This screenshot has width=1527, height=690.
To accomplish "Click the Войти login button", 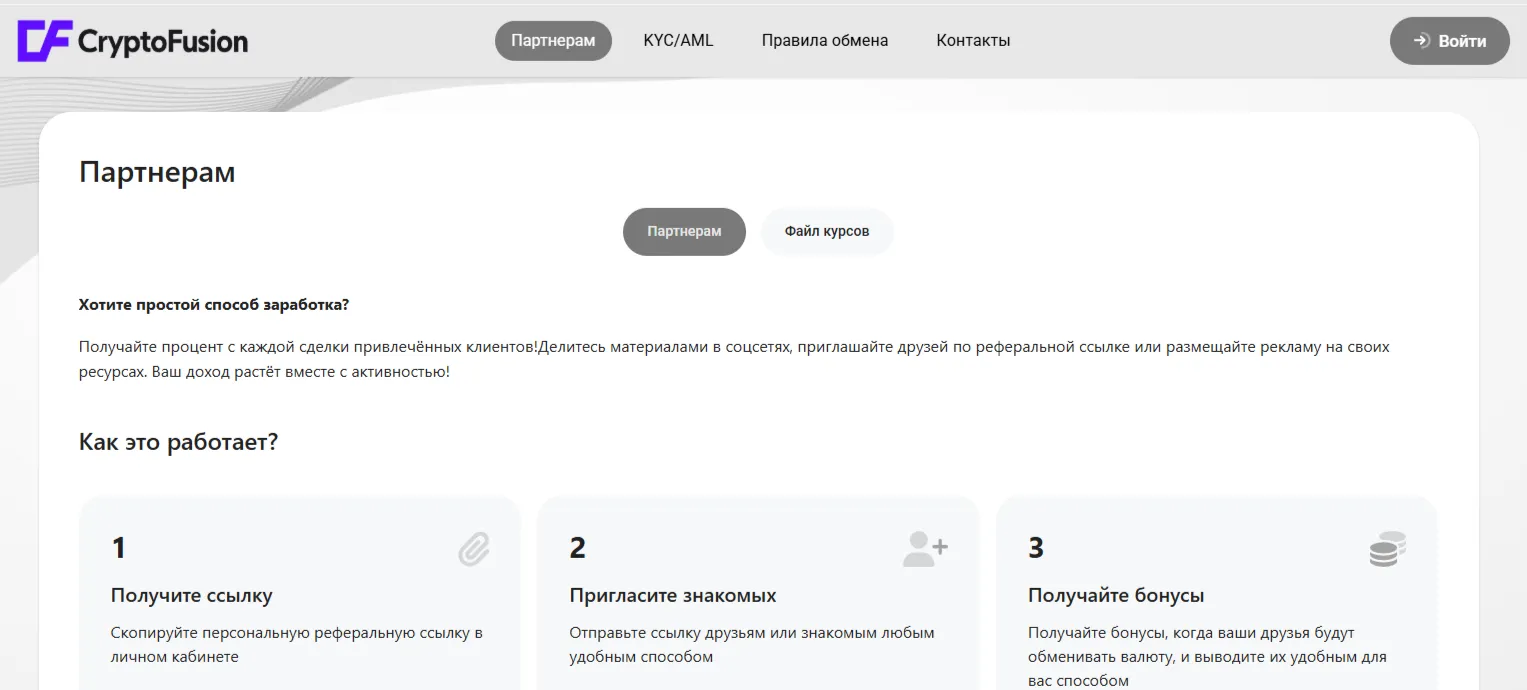I will click(x=1449, y=41).
